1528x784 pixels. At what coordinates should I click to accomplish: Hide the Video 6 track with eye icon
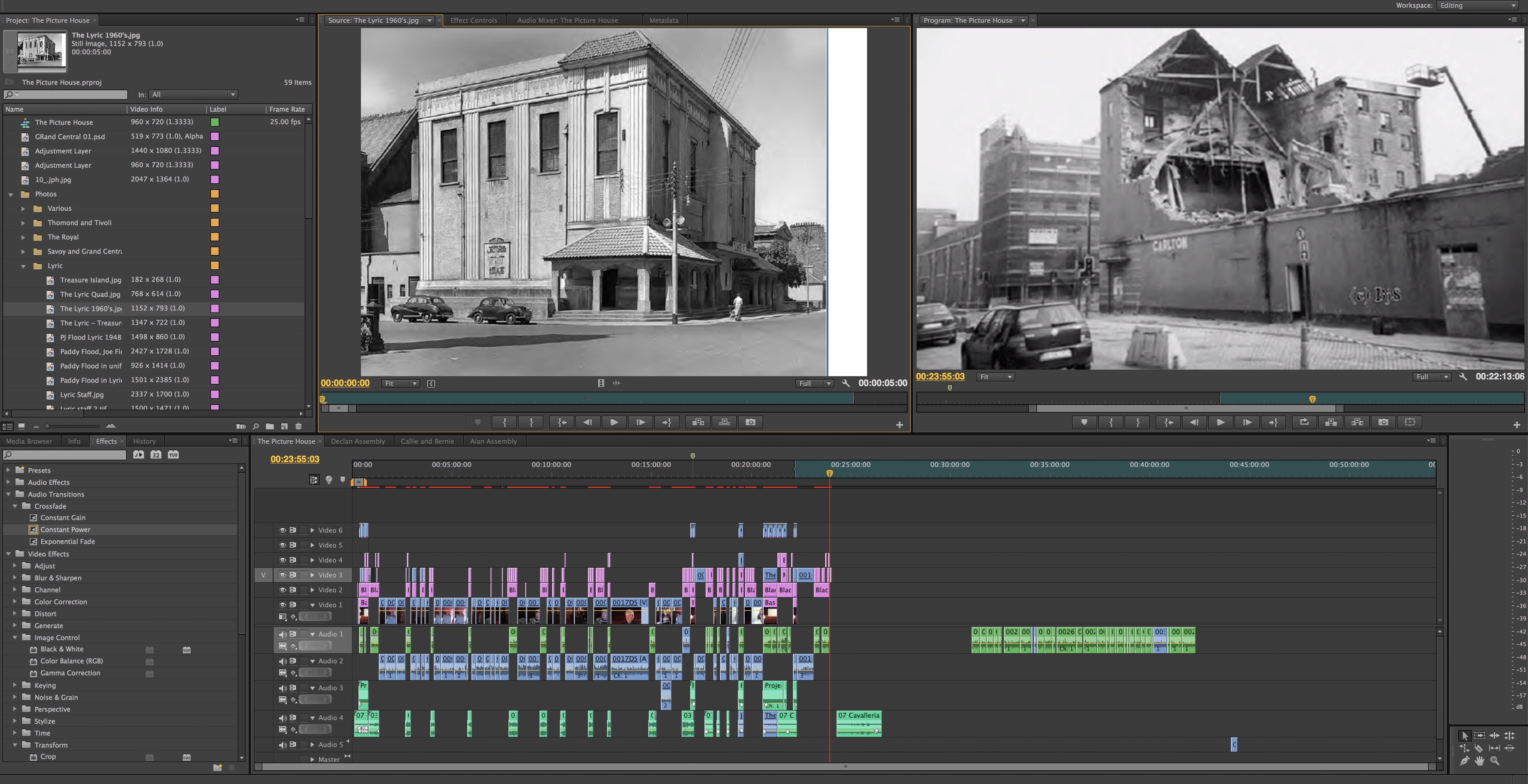click(282, 531)
